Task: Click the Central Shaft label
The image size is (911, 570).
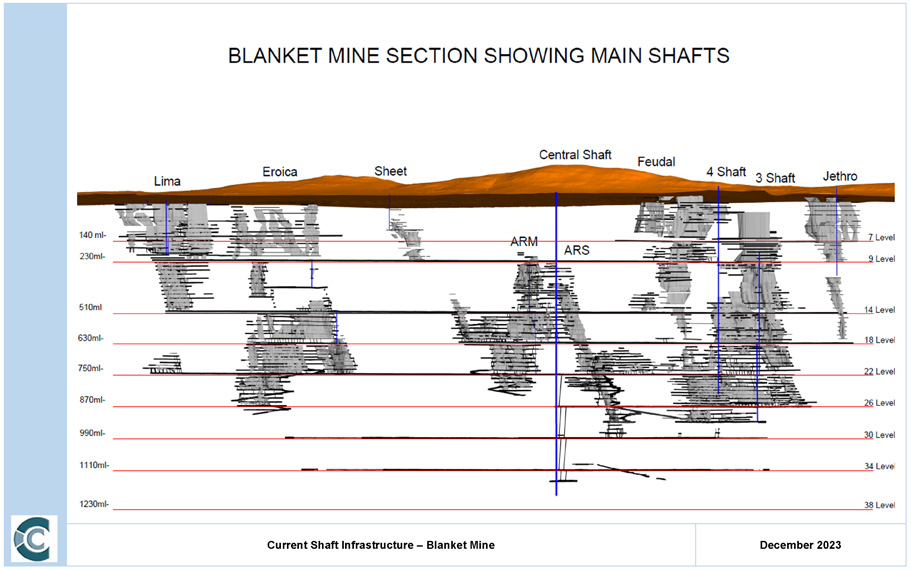Action: click(x=575, y=155)
